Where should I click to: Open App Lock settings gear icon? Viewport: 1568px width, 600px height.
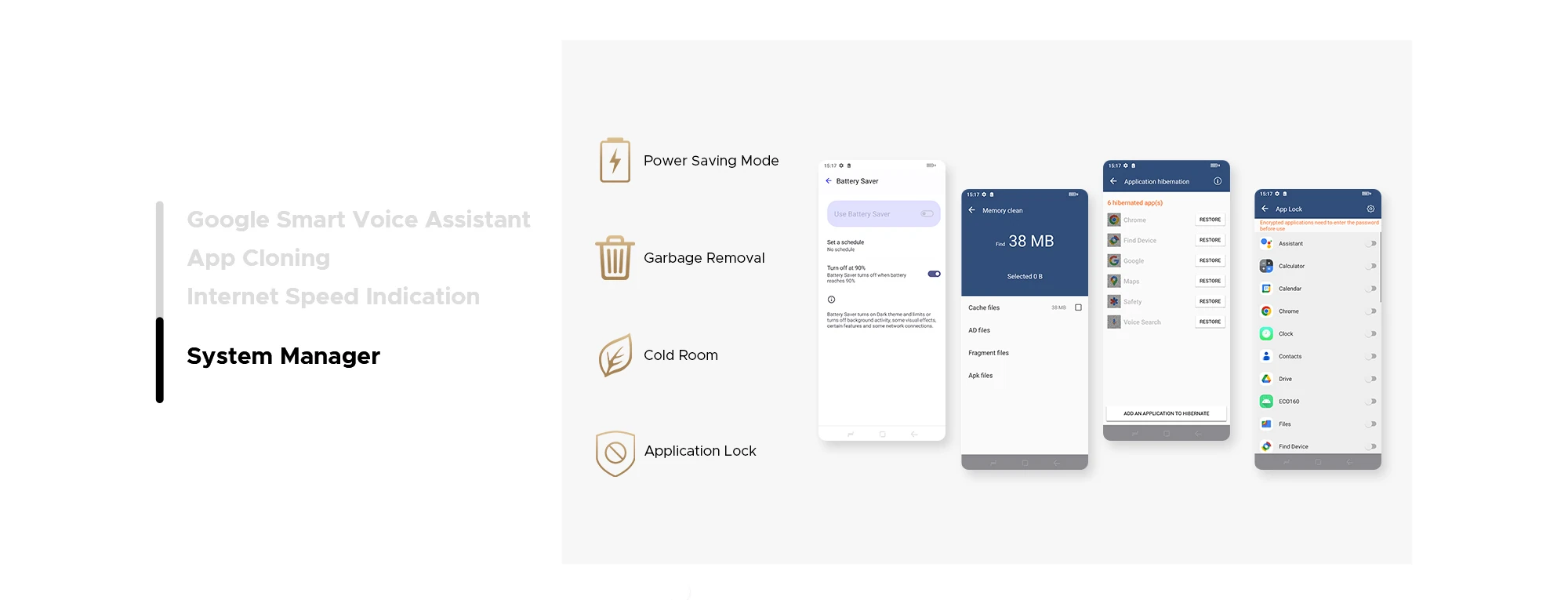(x=1370, y=209)
